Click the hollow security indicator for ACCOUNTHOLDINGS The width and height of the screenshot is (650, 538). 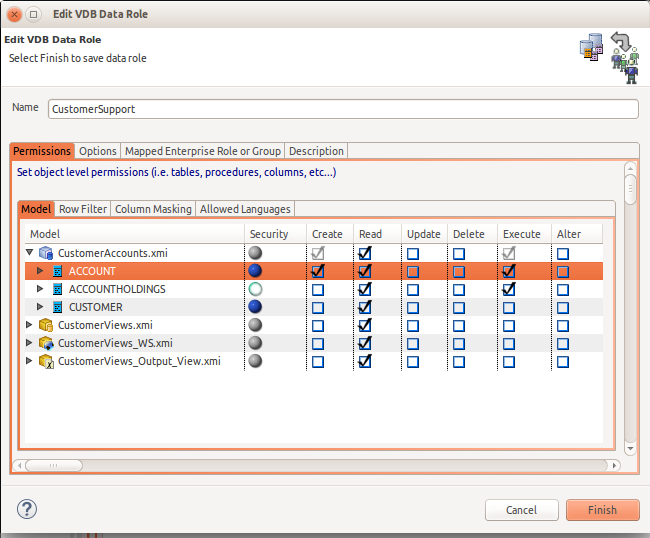[x=255, y=289]
